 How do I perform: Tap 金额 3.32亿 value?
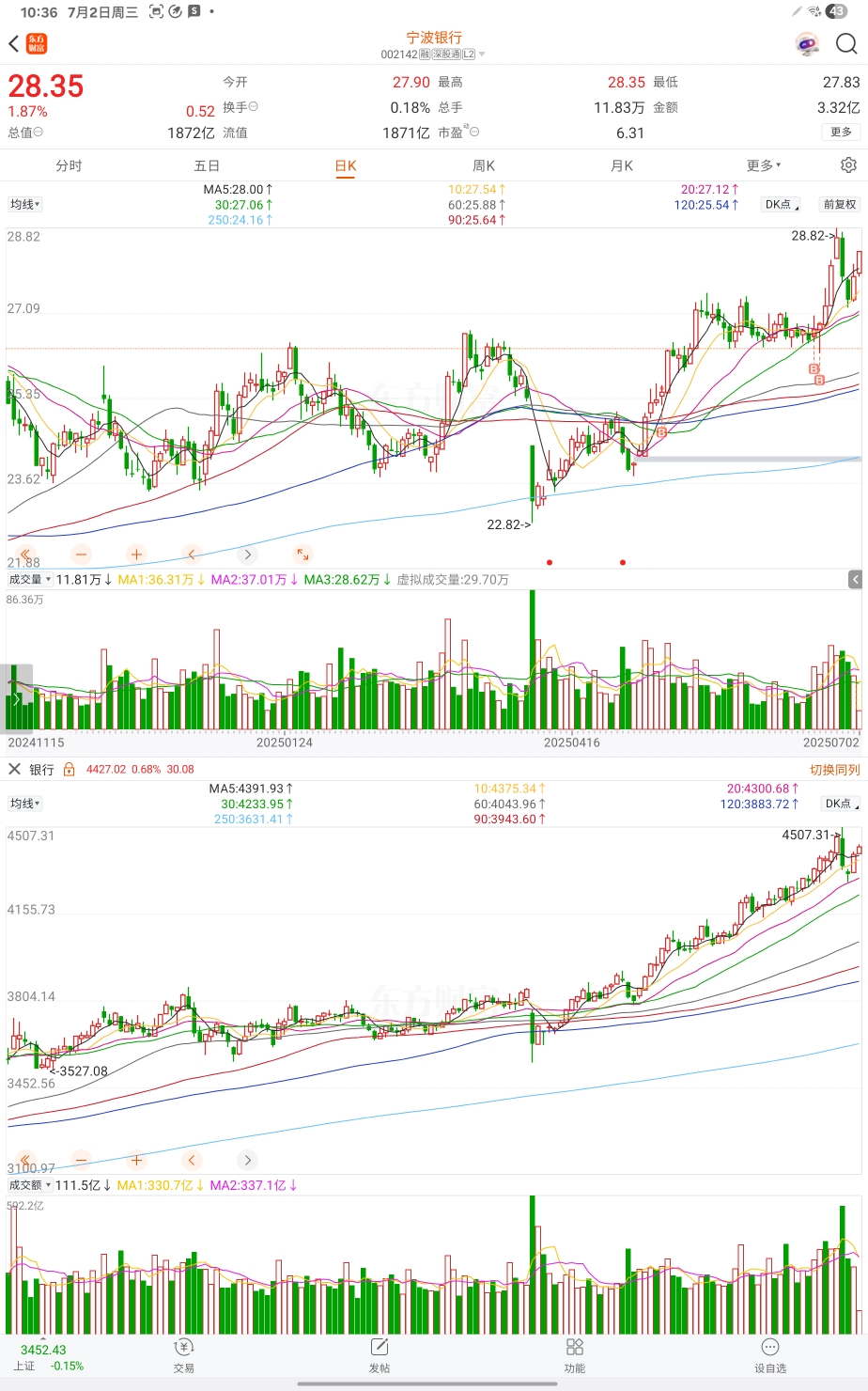pyautogui.click(x=838, y=107)
